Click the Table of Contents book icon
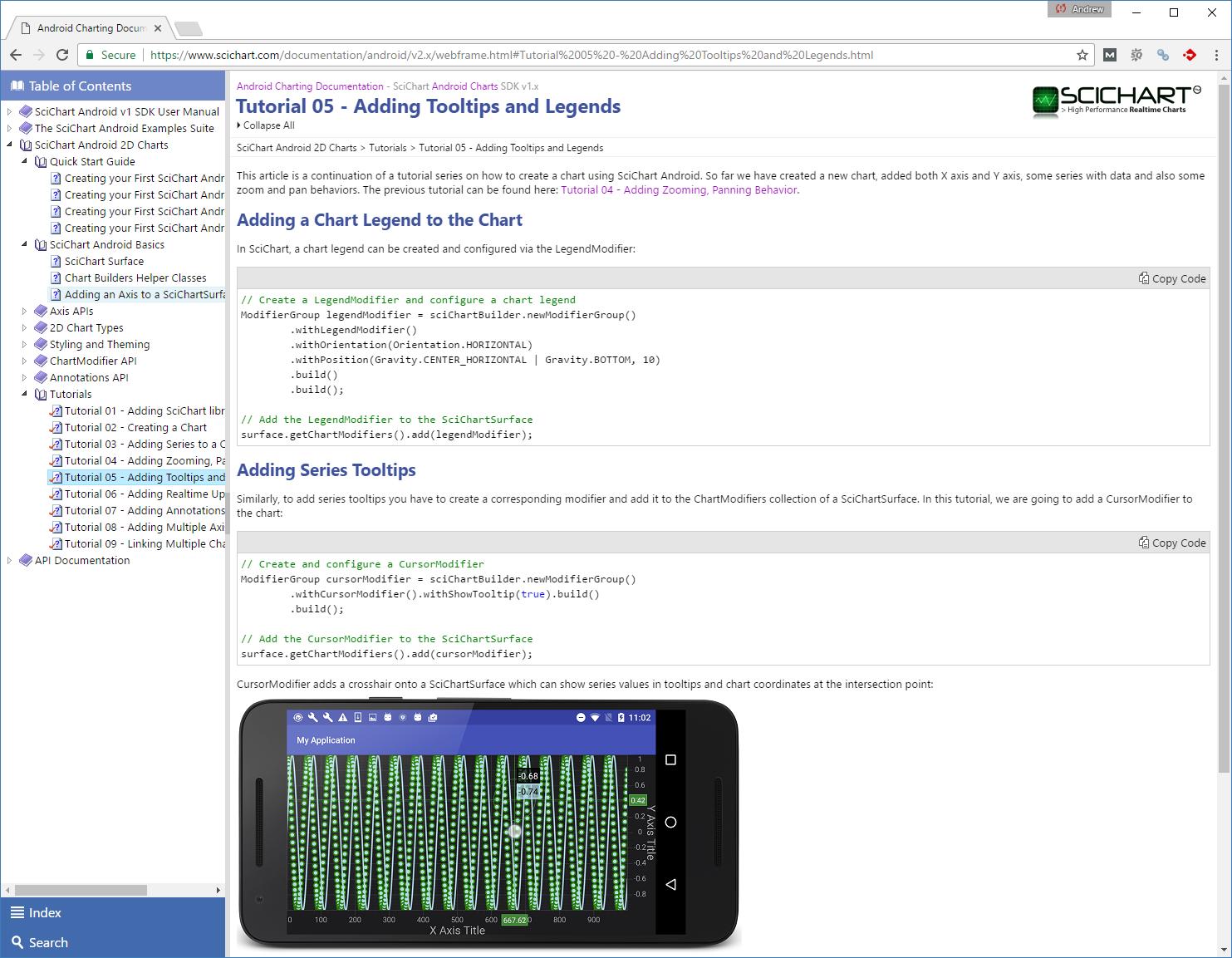 [17, 86]
